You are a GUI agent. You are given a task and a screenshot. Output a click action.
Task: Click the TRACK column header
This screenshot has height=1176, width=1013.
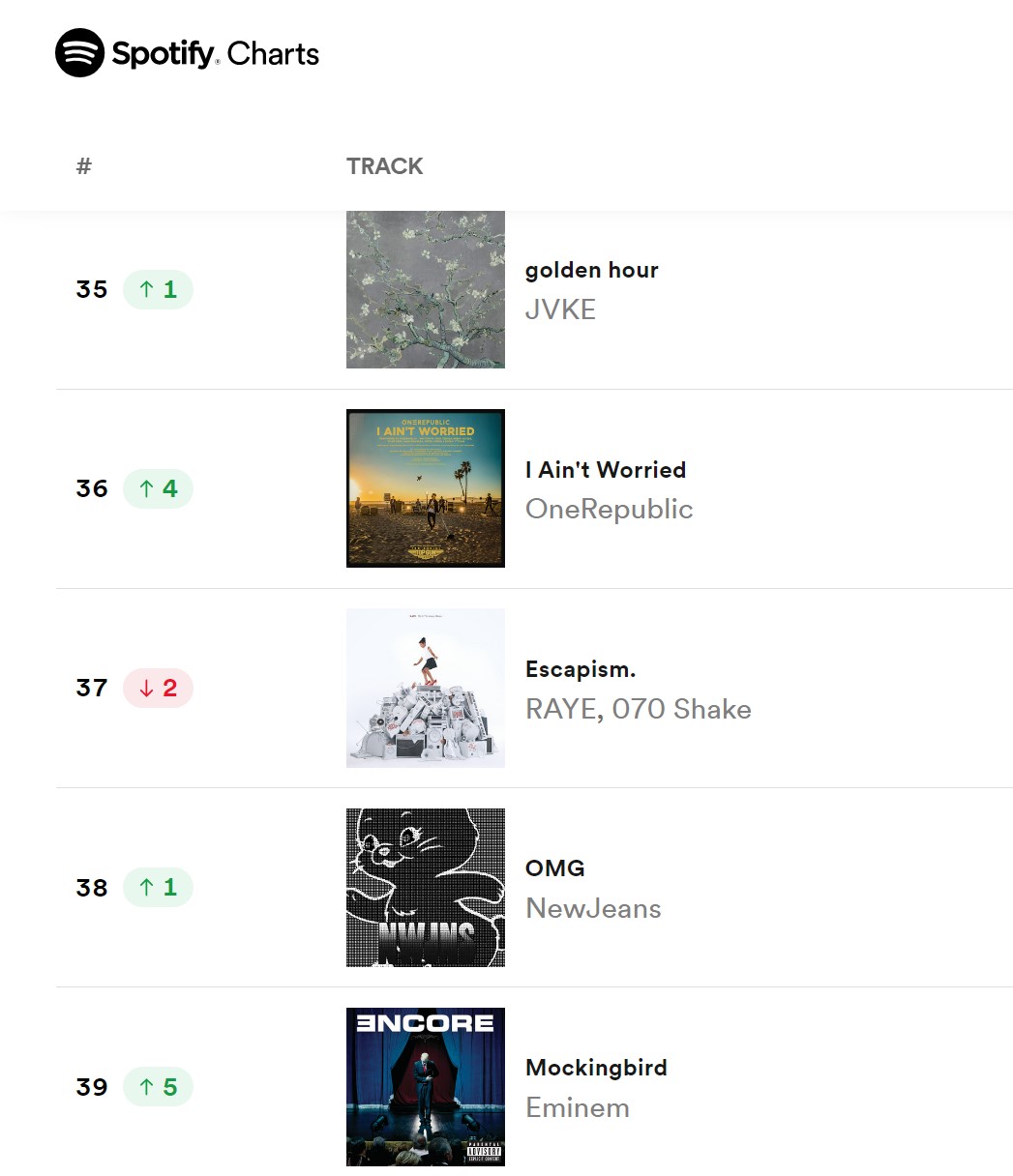click(384, 166)
